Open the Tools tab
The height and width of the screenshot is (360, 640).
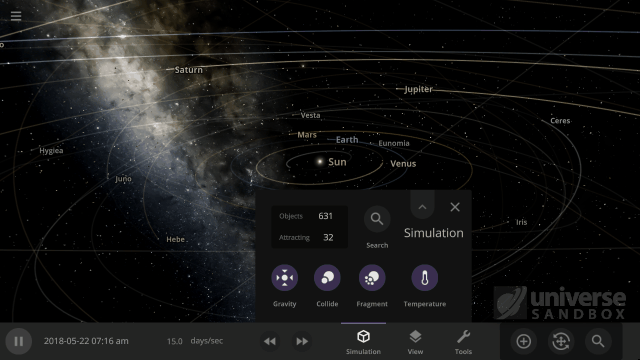pos(463,342)
